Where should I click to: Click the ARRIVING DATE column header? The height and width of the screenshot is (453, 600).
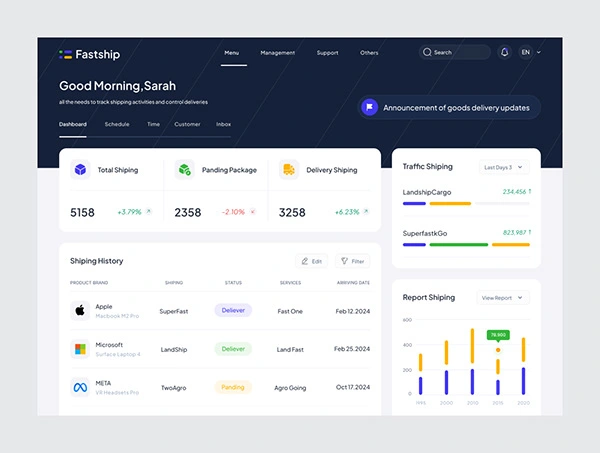tap(353, 283)
